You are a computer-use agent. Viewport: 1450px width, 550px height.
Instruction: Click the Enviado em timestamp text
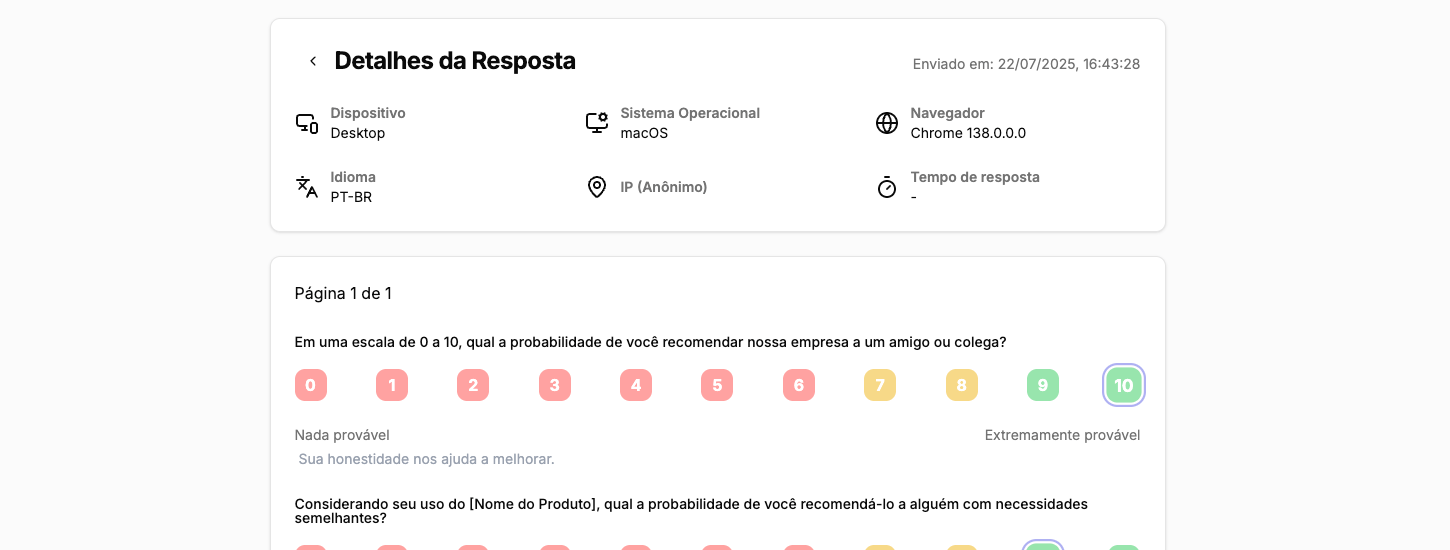(1026, 64)
